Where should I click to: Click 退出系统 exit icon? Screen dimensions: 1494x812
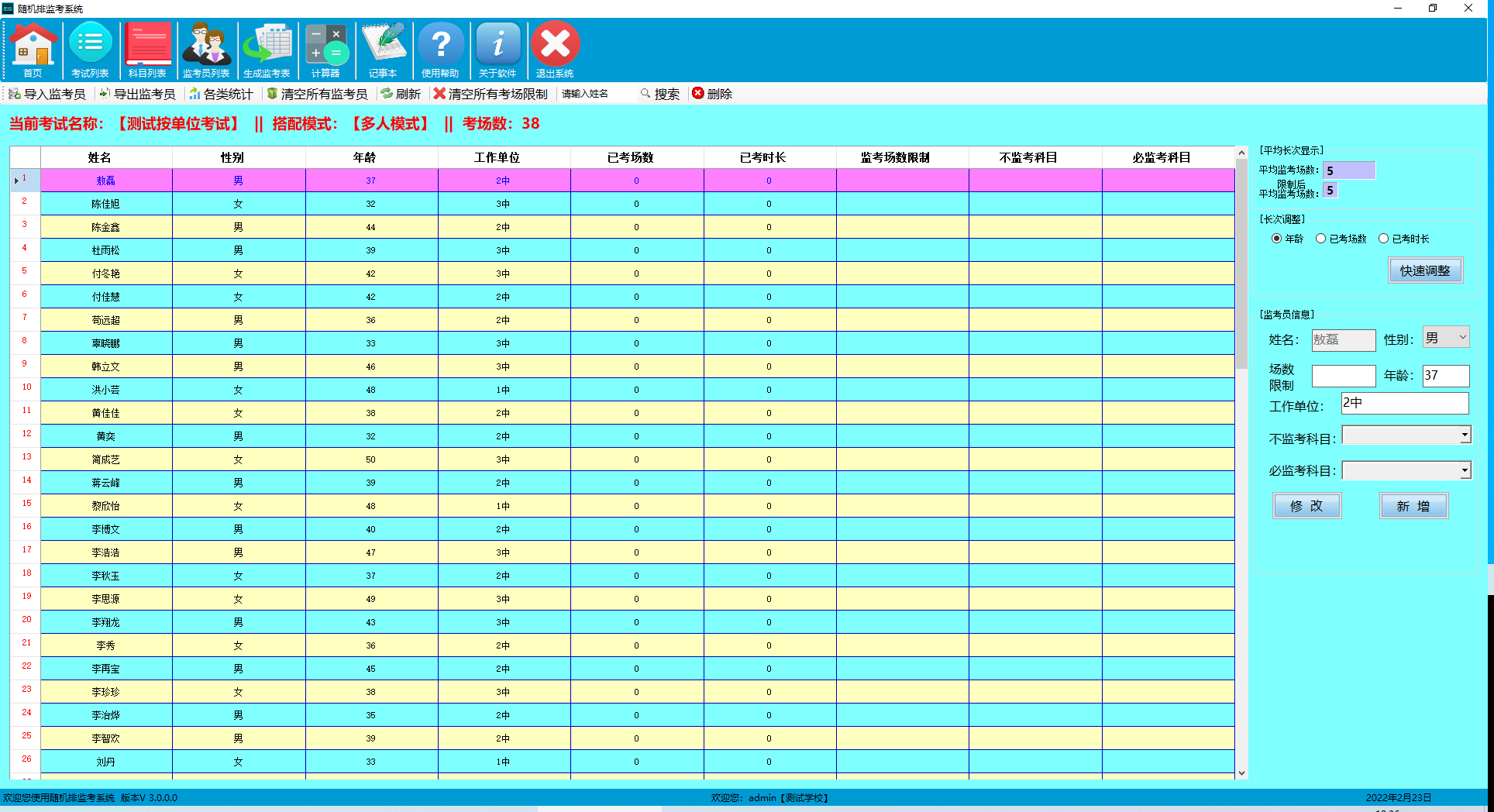[x=555, y=50]
